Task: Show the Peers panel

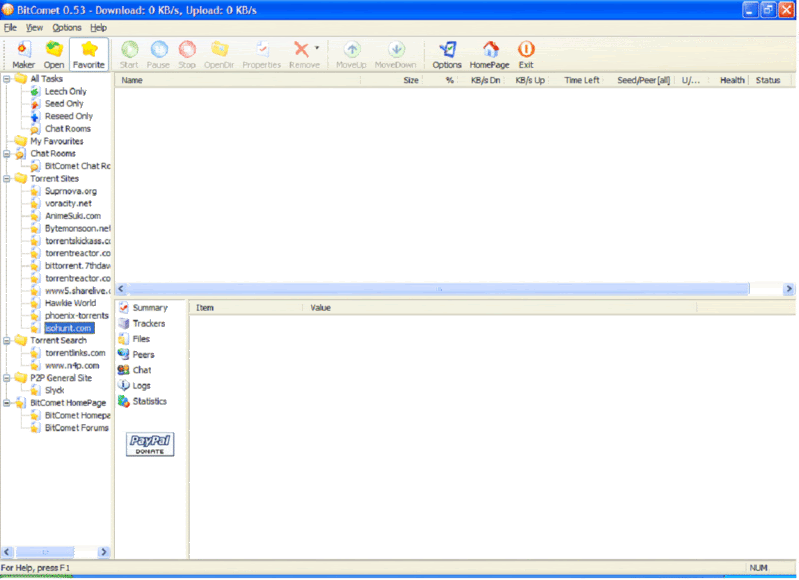Action: [x=124, y=354]
